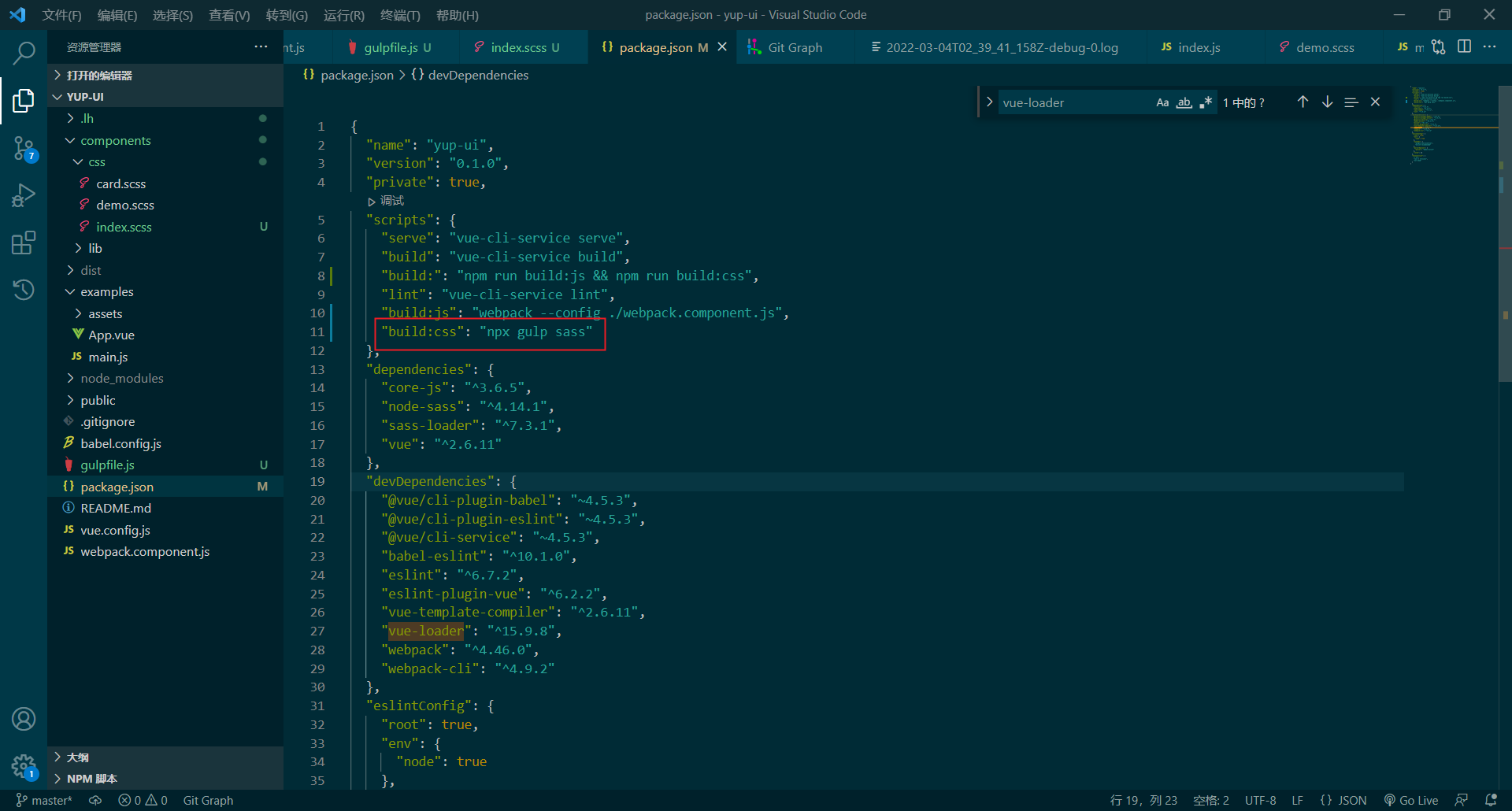This screenshot has height=811, width=1512.
Task: Open the Timeline history icon in activity bar
Action: click(24, 290)
